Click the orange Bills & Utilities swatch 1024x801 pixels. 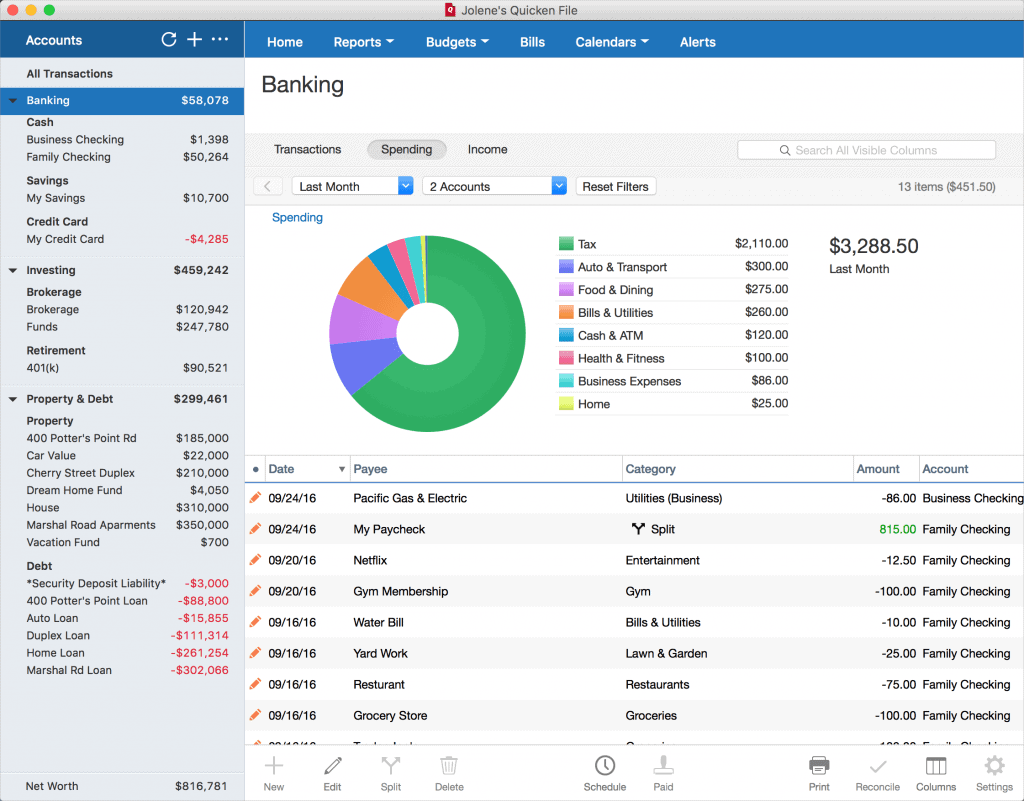pos(566,312)
